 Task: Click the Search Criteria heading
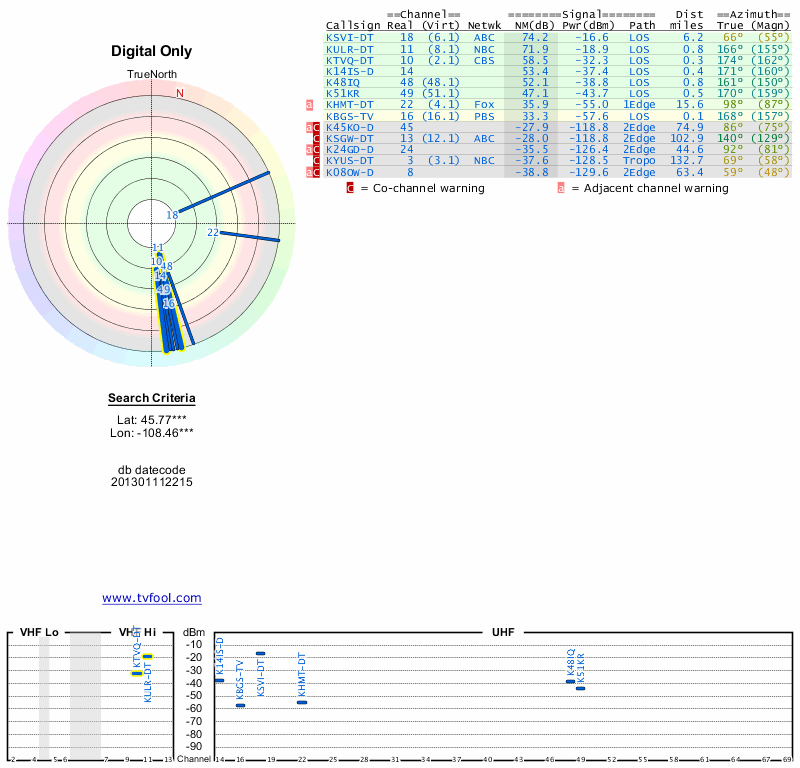(x=152, y=399)
